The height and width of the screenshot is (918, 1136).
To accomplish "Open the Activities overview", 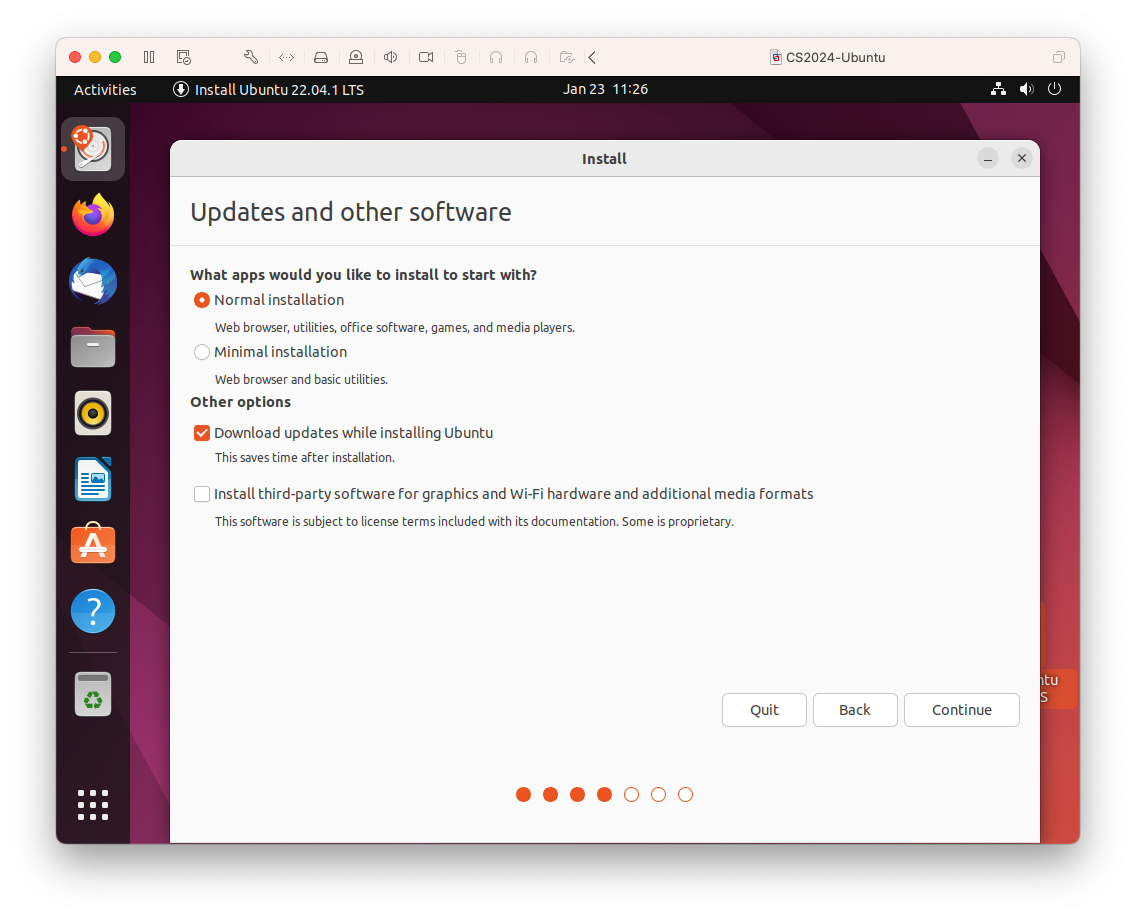I will [x=105, y=89].
